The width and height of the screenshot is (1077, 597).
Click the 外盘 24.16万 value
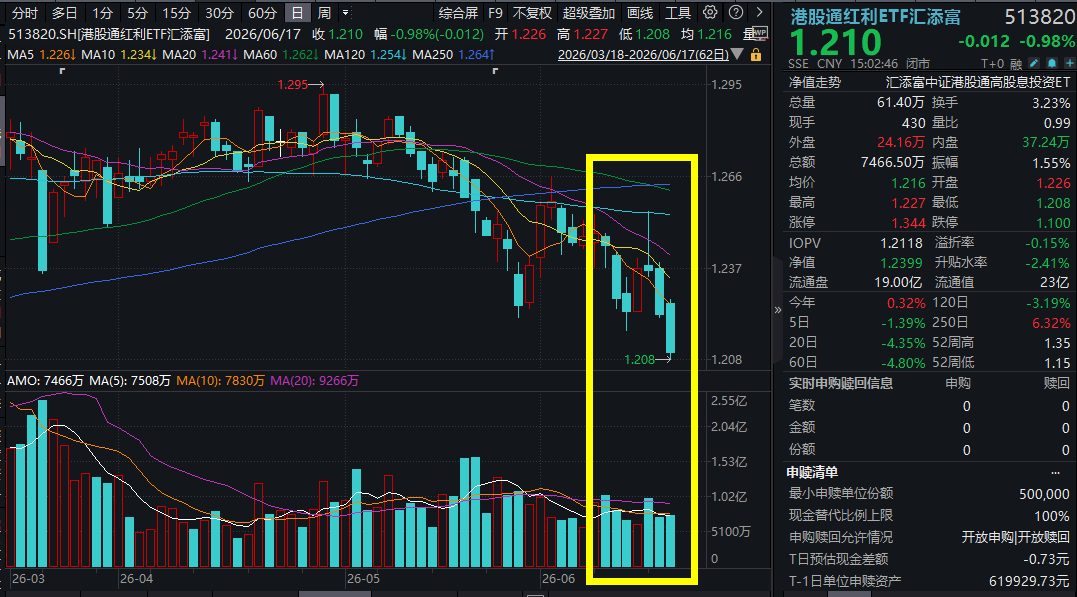point(900,142)
